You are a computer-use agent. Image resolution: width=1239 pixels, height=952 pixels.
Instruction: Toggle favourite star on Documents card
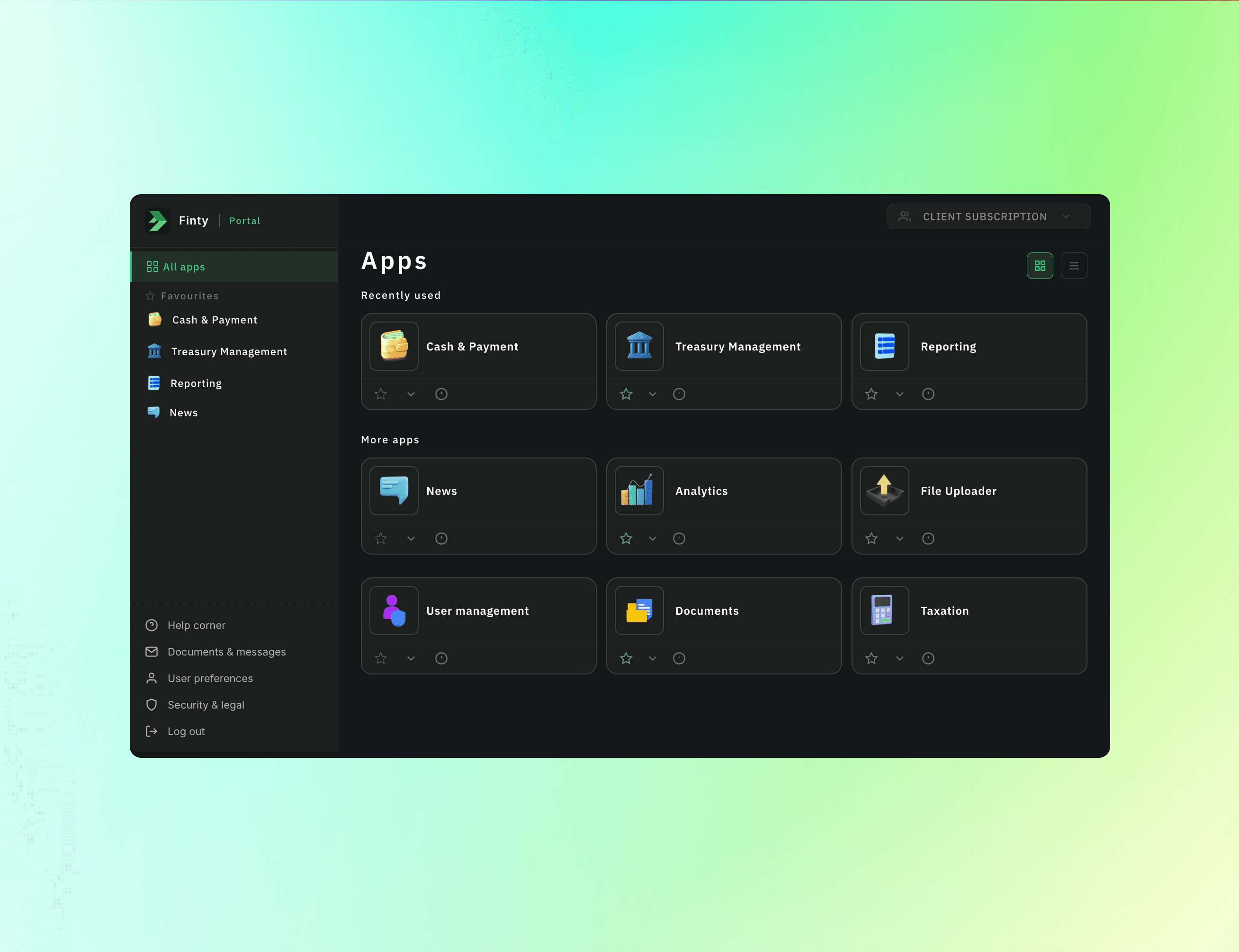point(626,658)
